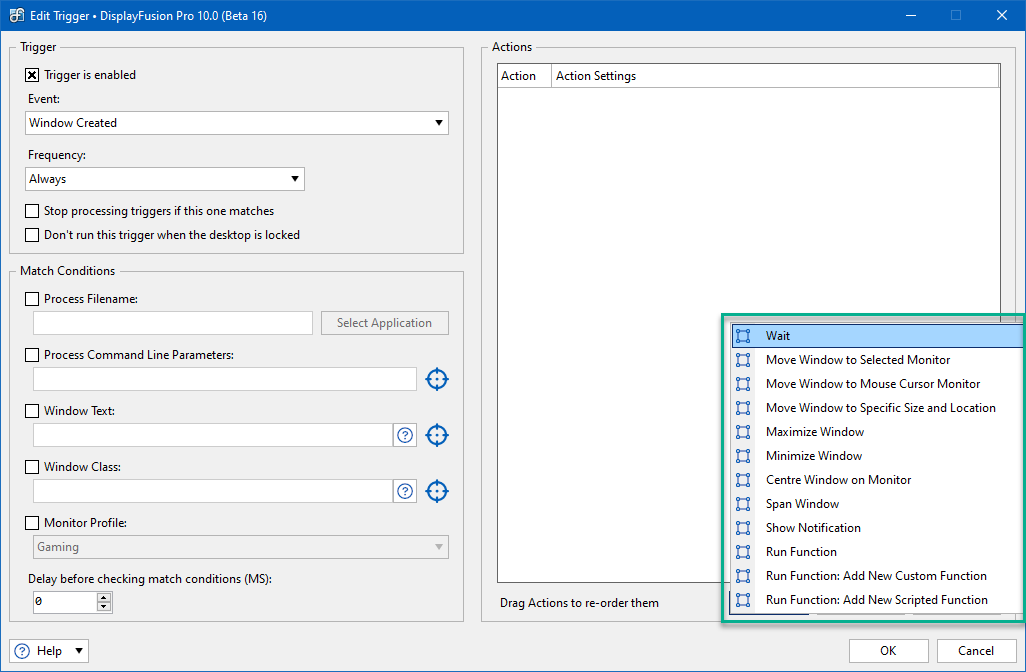Open the Event dropdown showing Window Created

[237, 123]
